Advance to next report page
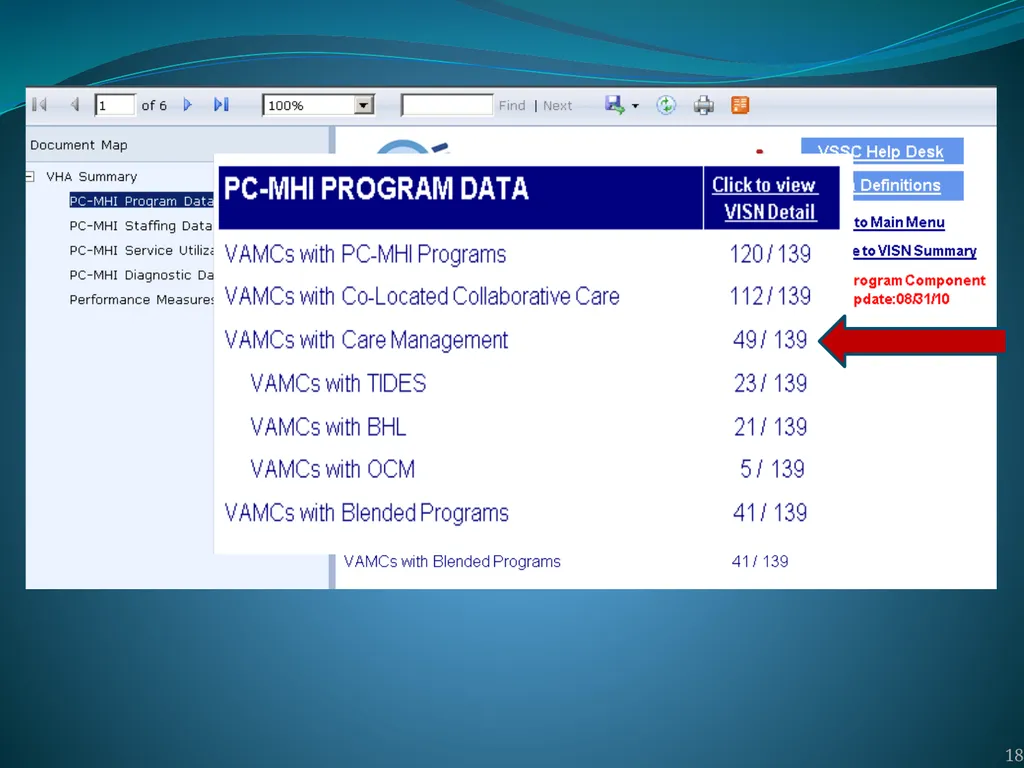 187,104
